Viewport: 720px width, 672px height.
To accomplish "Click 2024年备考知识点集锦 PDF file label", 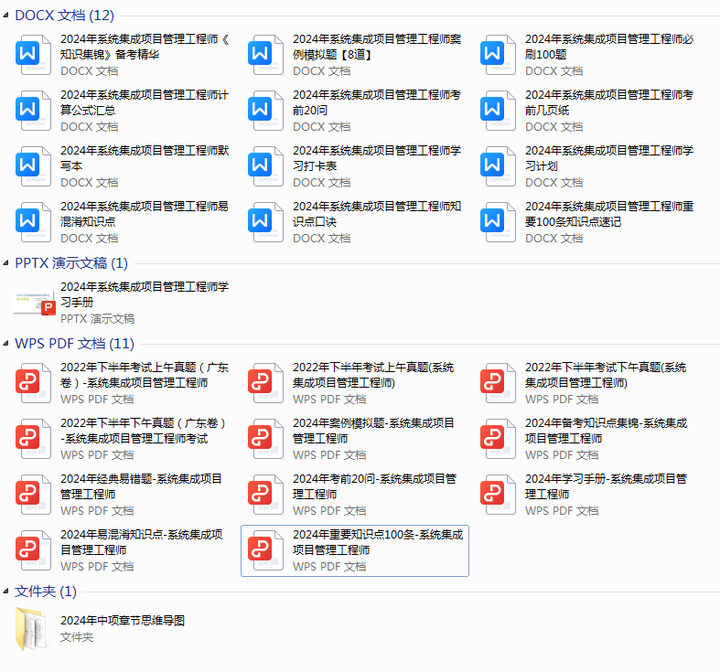I will click(x=605, y=430).
